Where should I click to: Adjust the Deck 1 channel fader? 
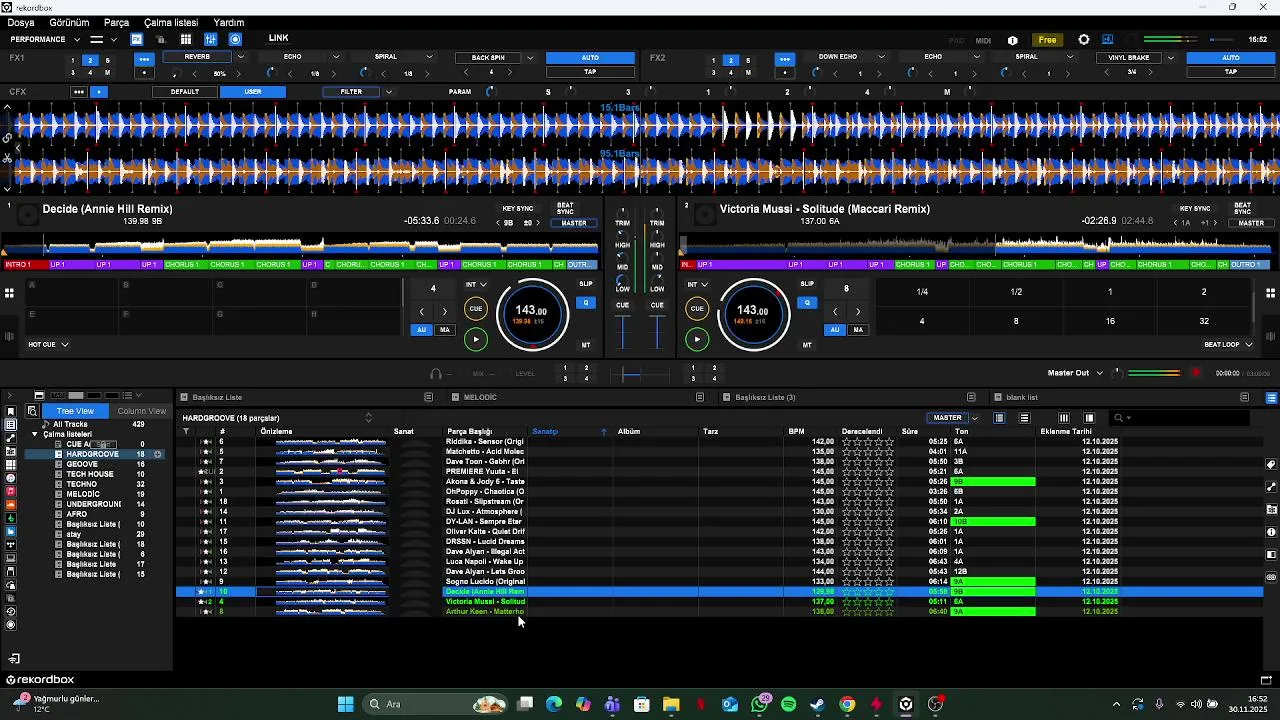(x=623, y=333)
